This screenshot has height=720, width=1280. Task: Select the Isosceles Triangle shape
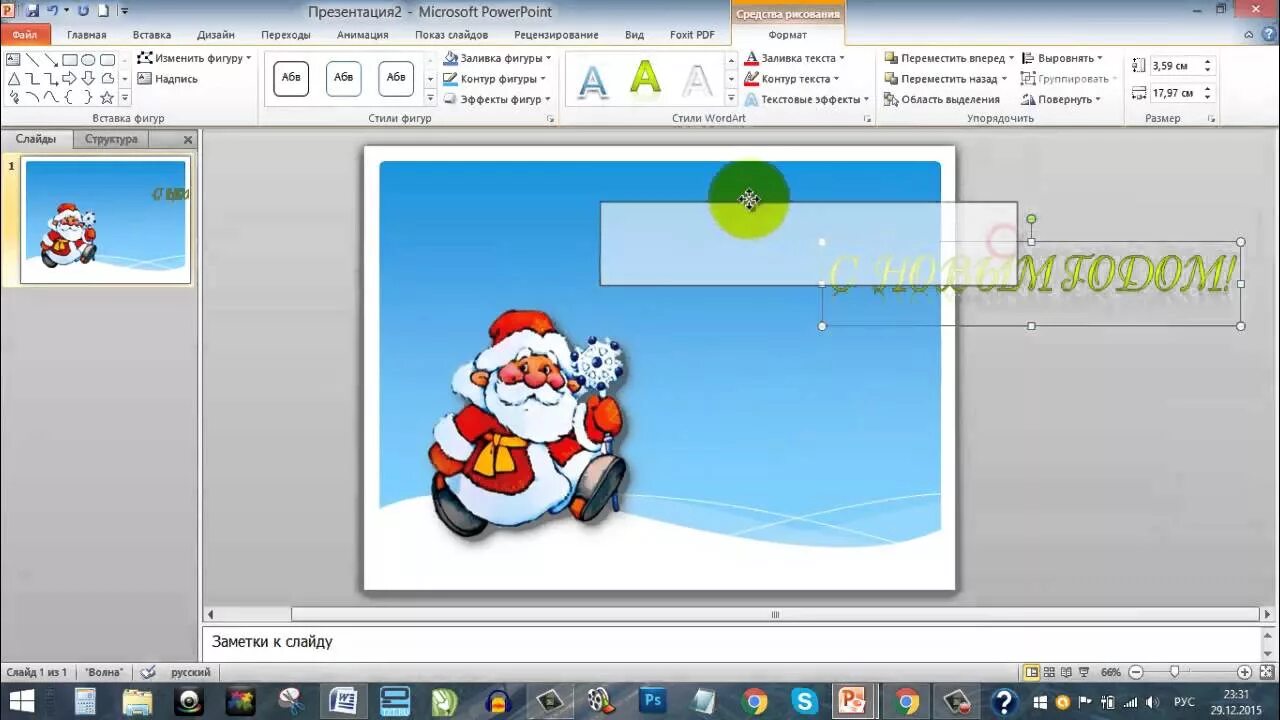click(x=14, y=78)
